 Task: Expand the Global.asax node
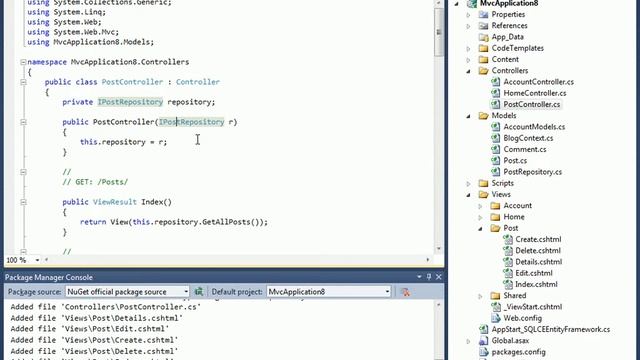[469, 341]
